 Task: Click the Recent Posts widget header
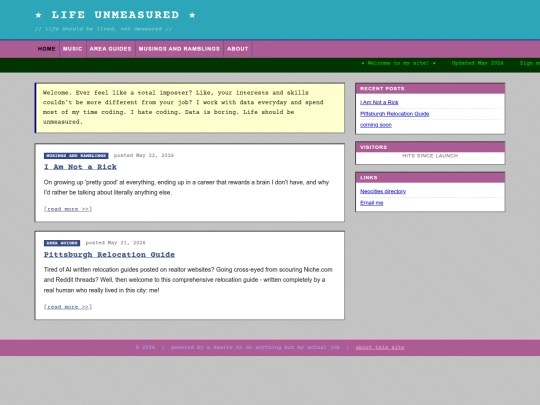430,89
